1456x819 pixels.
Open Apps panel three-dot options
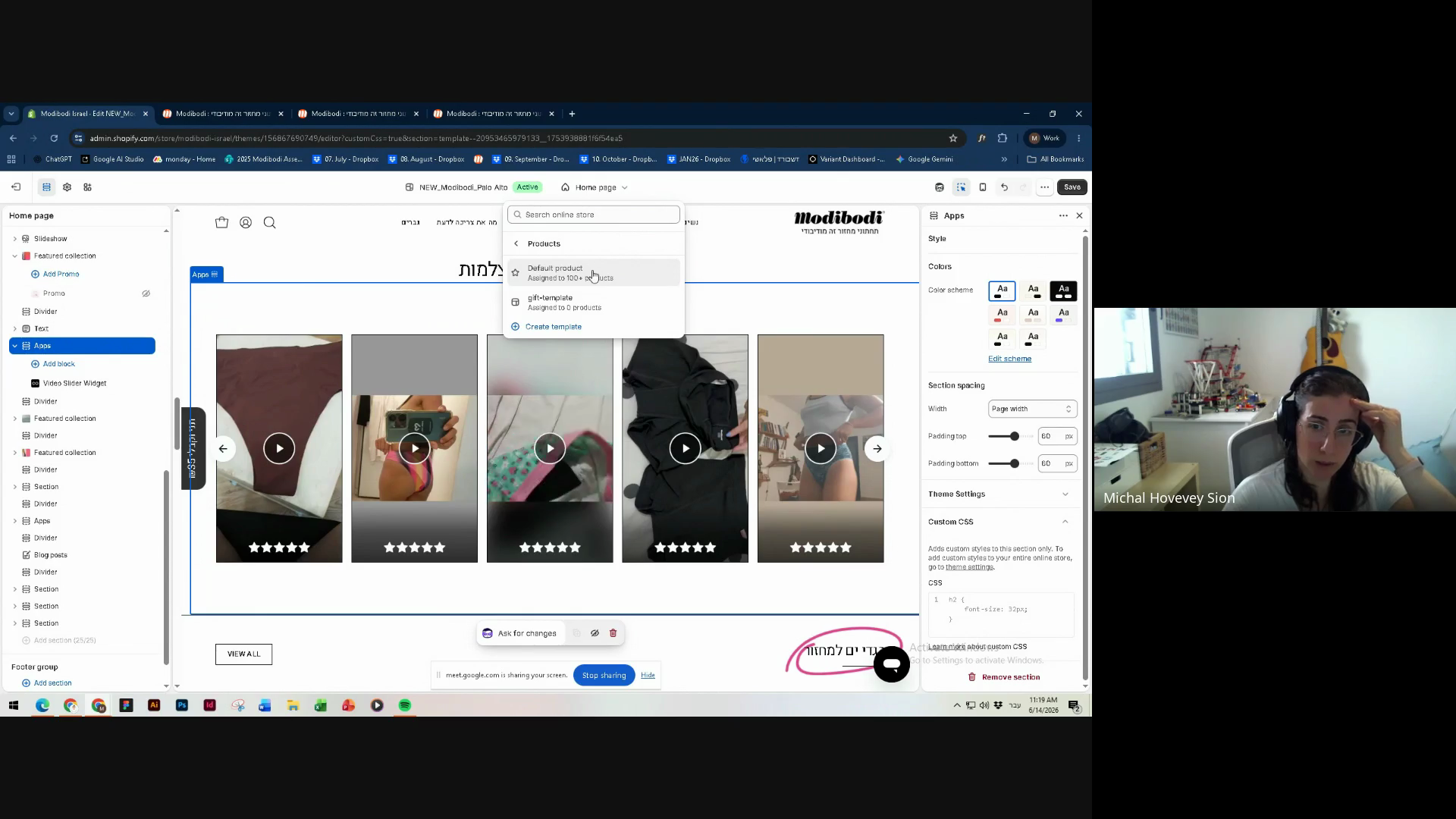(x=1063, y=215)
